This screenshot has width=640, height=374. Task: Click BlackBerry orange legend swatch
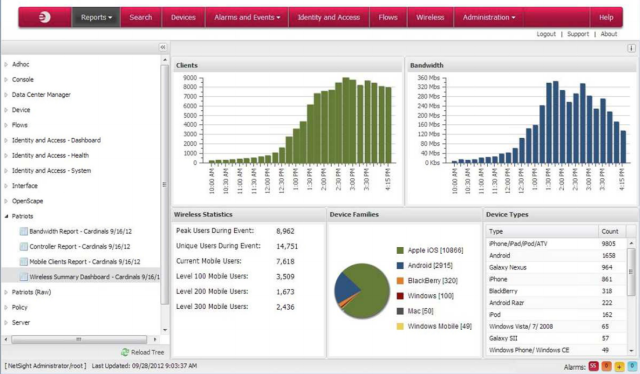[400, 280]
